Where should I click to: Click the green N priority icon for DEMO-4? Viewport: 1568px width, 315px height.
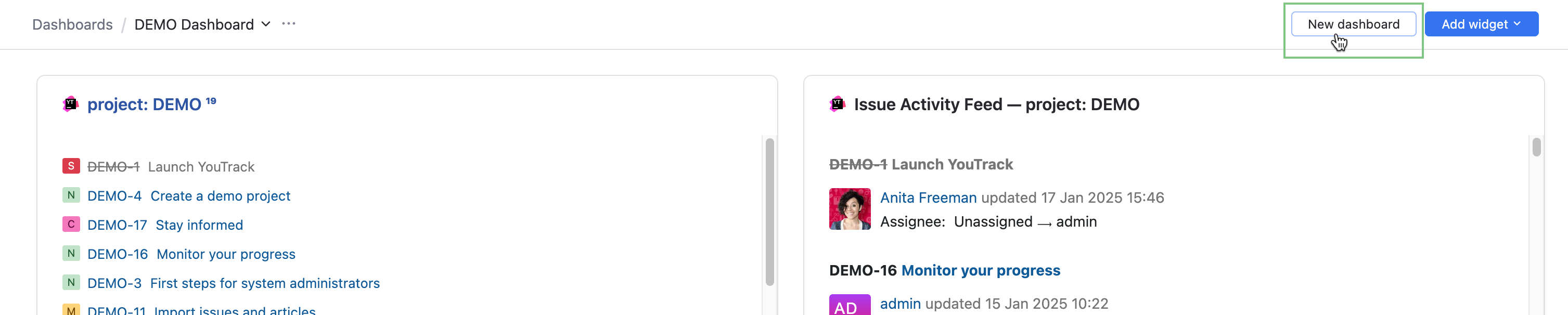coord(71,195)
